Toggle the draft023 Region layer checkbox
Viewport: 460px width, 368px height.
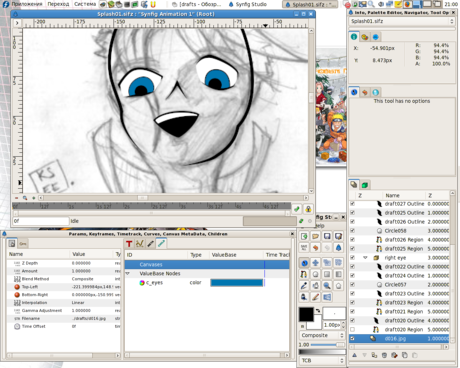click(352, 303)
